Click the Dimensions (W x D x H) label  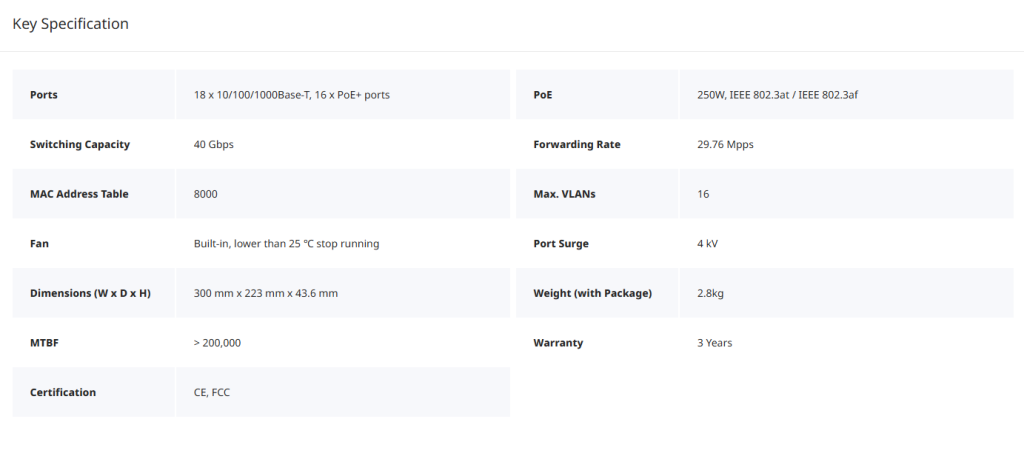[x=90, y=293]
